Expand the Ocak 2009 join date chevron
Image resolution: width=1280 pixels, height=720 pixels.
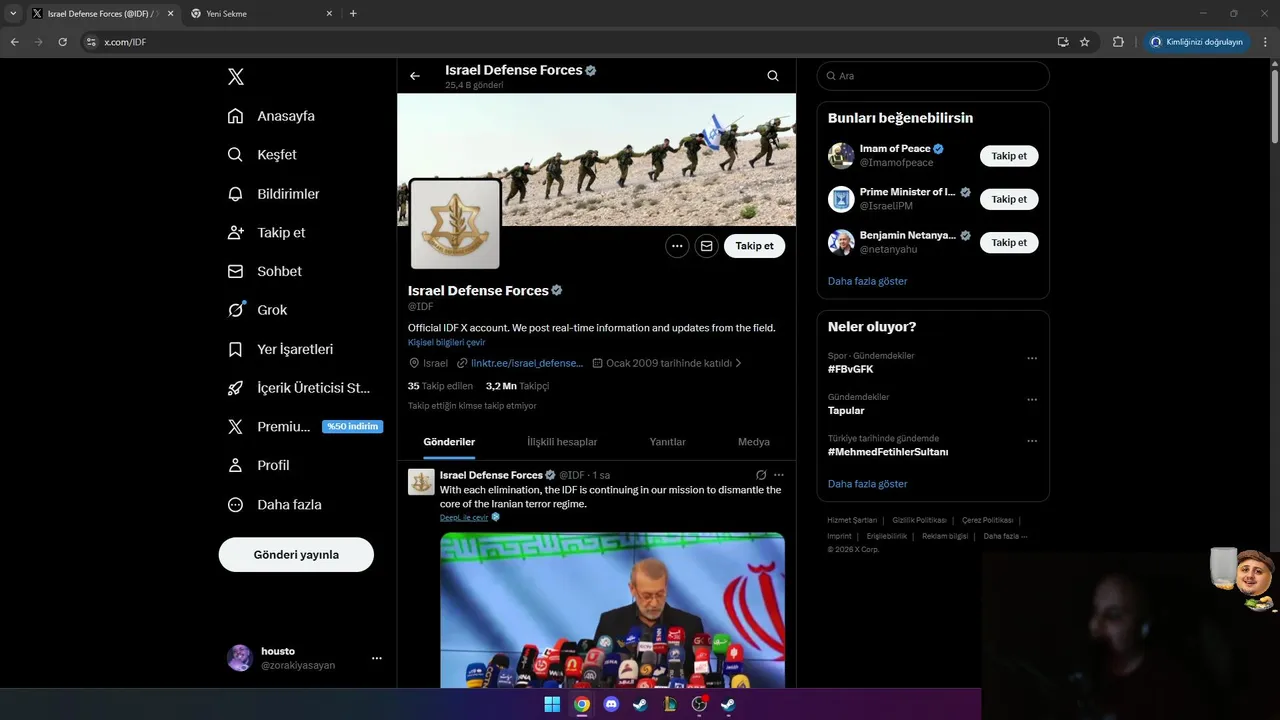click(738, 363)
